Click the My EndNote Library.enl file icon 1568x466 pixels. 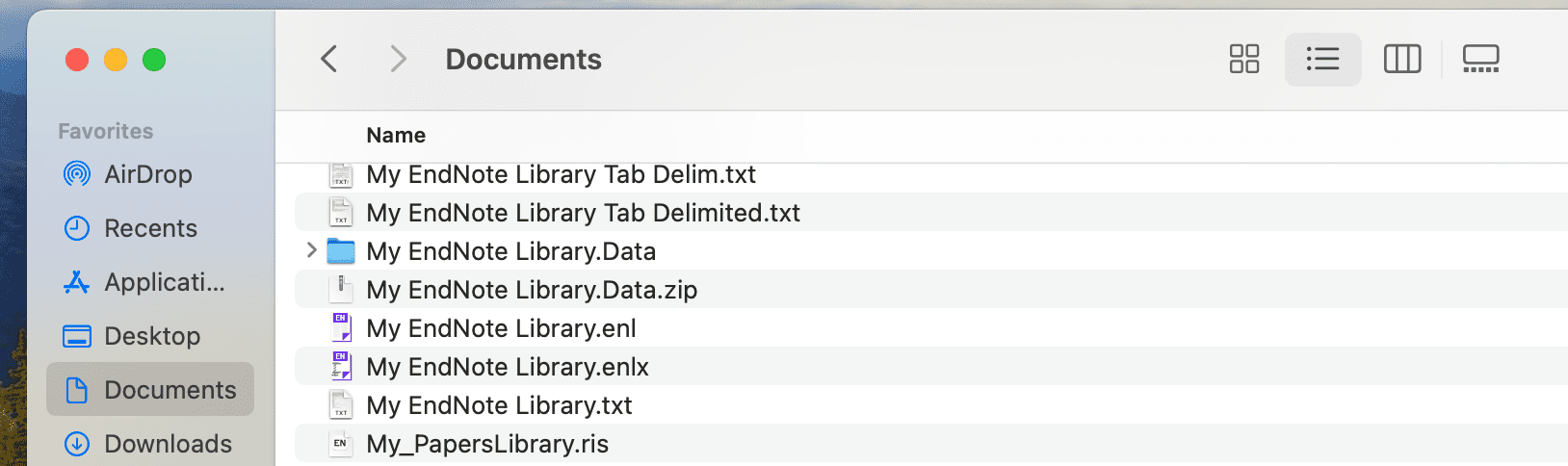pos(341,327)
